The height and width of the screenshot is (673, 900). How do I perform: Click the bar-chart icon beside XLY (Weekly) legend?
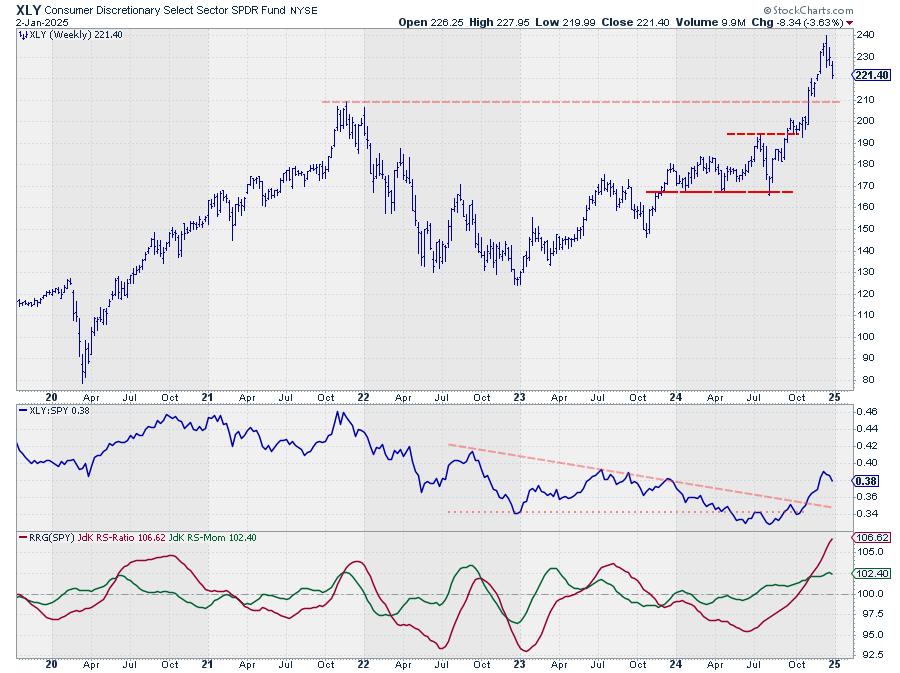[x=22, y=35]
